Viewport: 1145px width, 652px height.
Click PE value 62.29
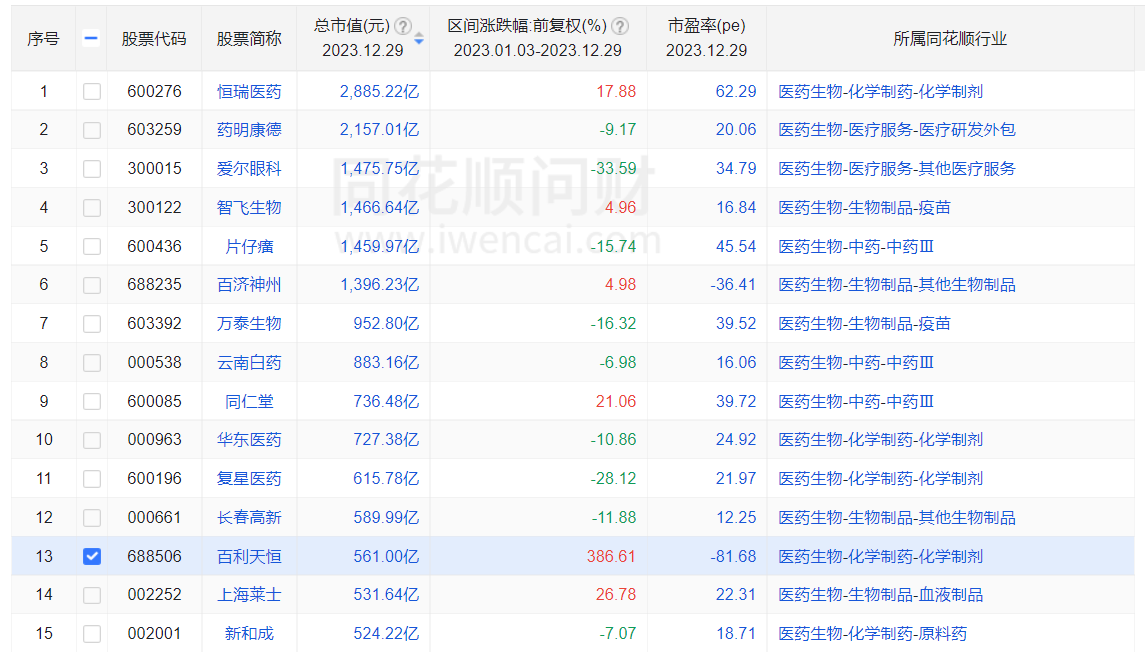click(736, 91)
